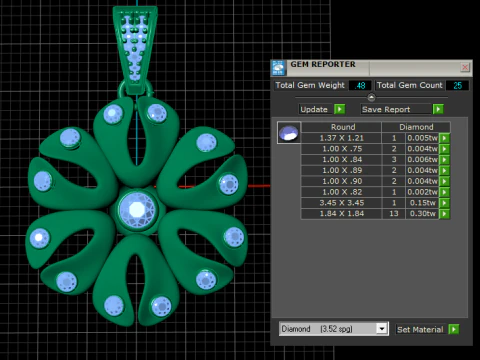
Task: Select the 1.37 X 1.21 size cell
Action: pyautogui.click(x=341, y=138)
